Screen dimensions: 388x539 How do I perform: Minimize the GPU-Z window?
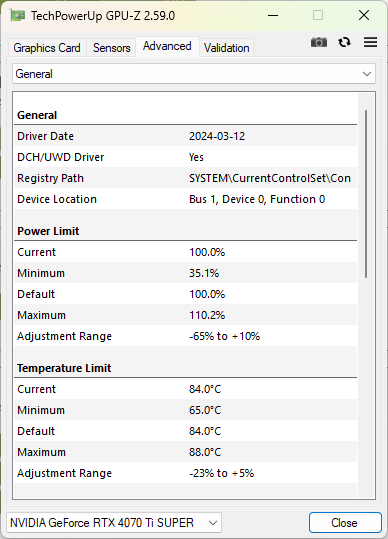pos(273,15)
